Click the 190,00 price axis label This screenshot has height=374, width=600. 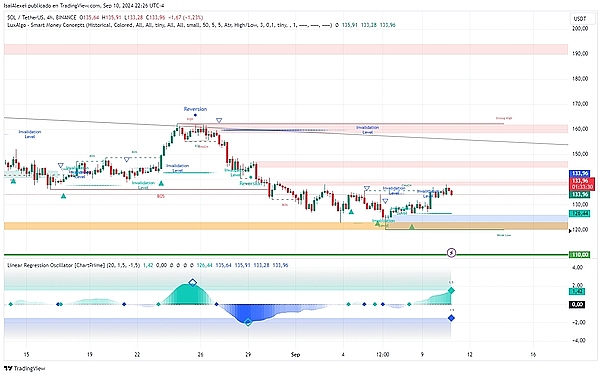coord(580,54)
